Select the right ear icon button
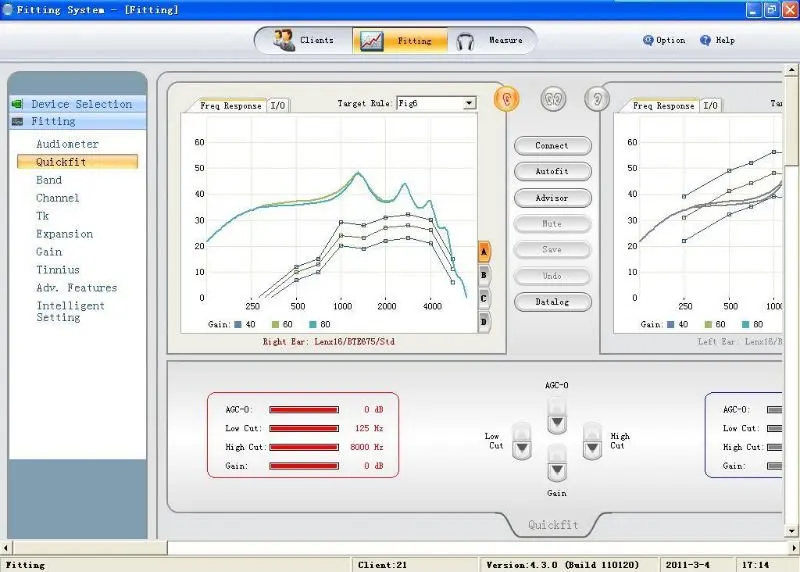The width and height of the screenshot is (800, 572). pos(506,98)
